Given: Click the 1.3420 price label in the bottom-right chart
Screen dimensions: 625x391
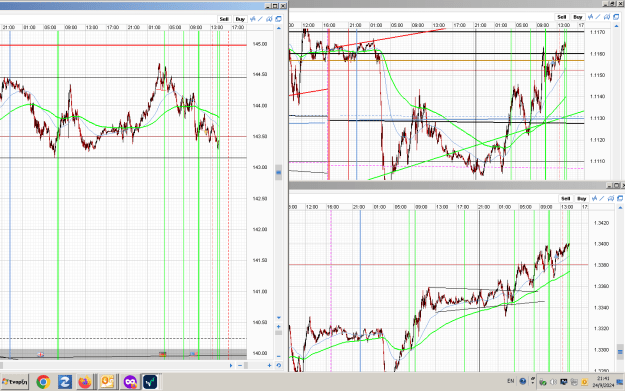Looking at the screenshot, I should point(601,223).
